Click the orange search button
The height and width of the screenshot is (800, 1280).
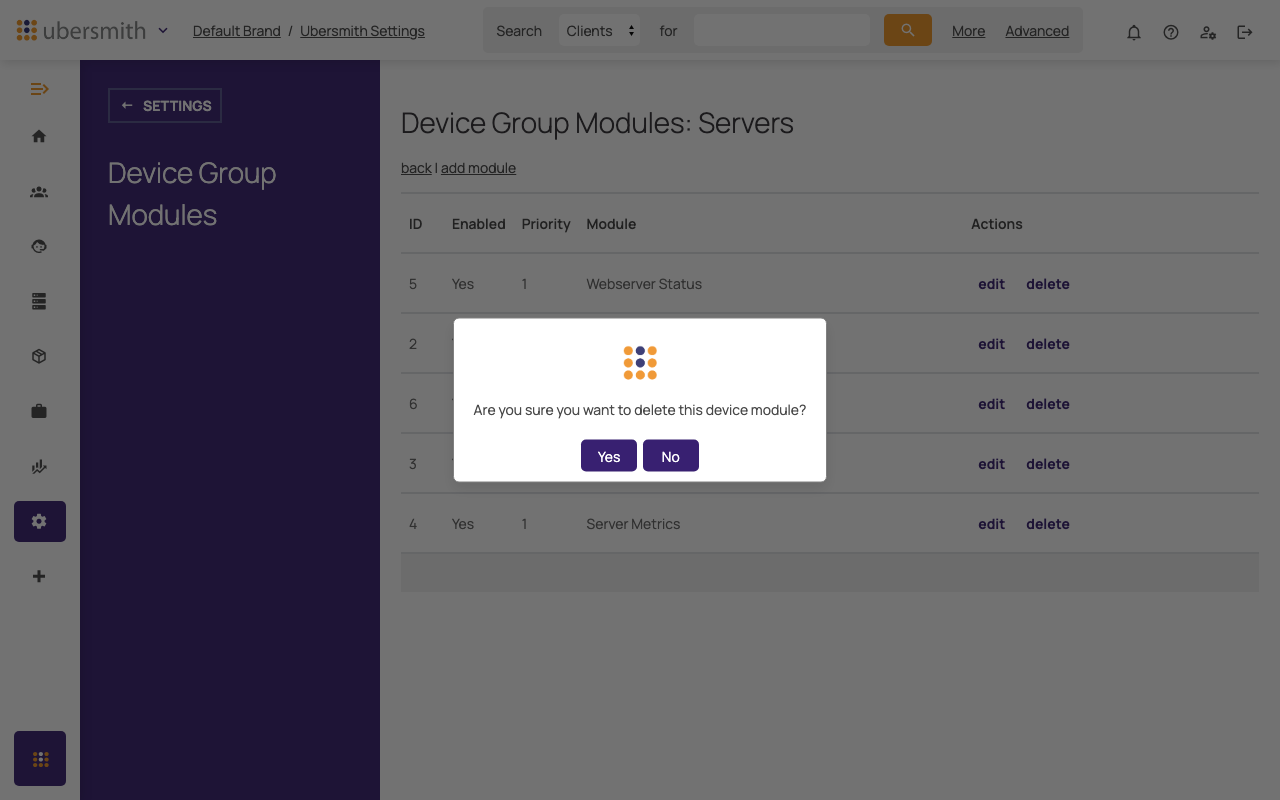(908, 30)
